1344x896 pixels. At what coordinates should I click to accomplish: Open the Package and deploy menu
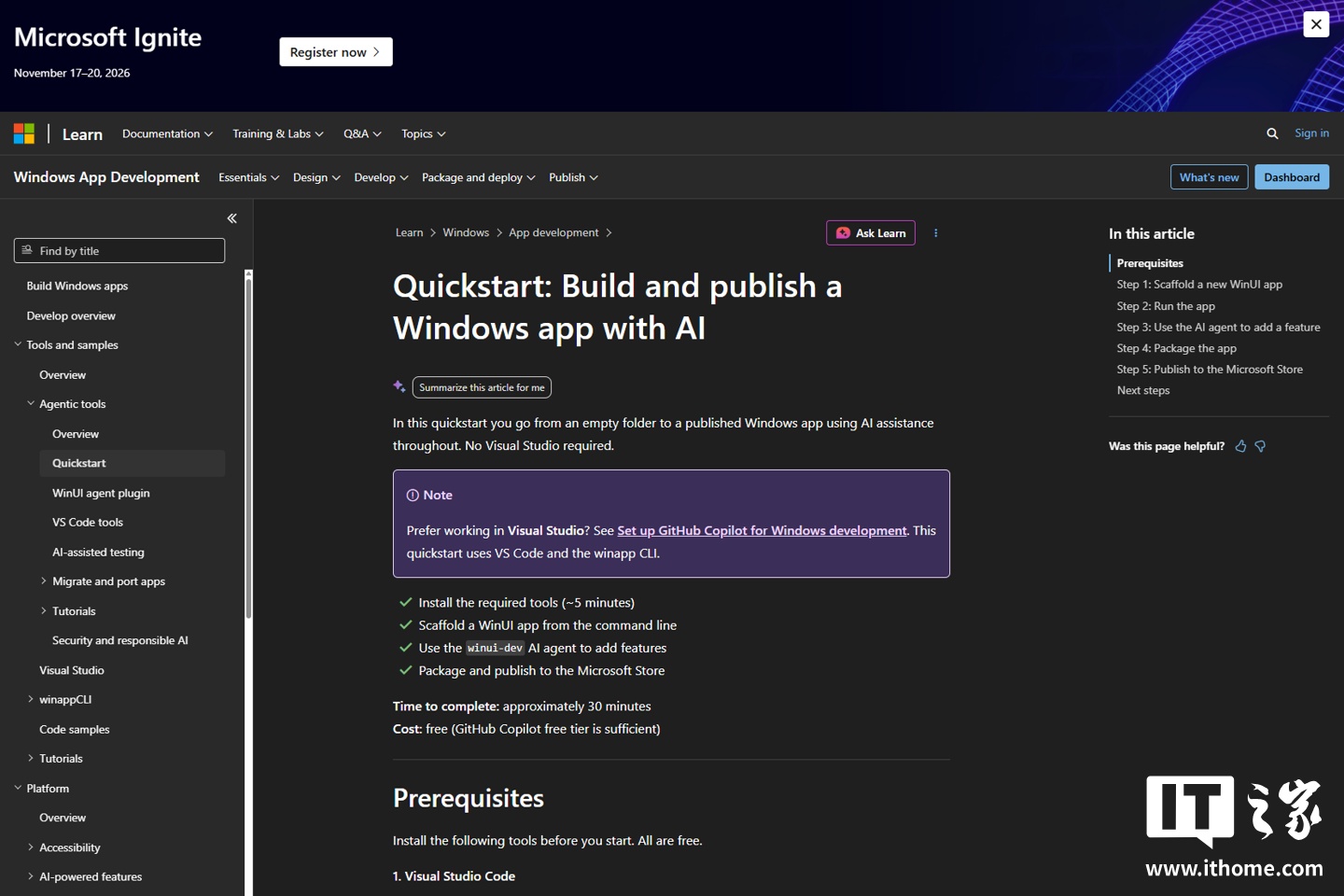pyautogui.click(x=478, y=177)
